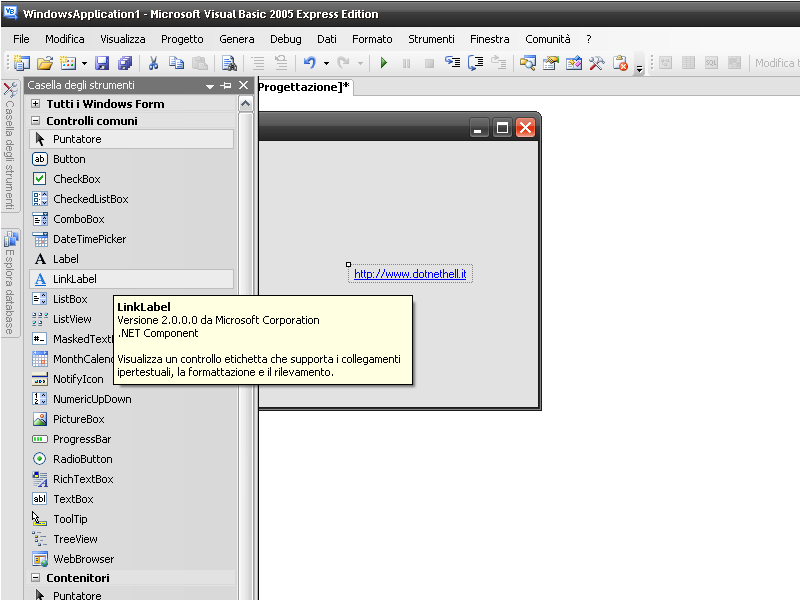Select the RadioButton control in toolbox
Image resolution: width=800 pixels, height=600 pixels.
tap(132, 459)
